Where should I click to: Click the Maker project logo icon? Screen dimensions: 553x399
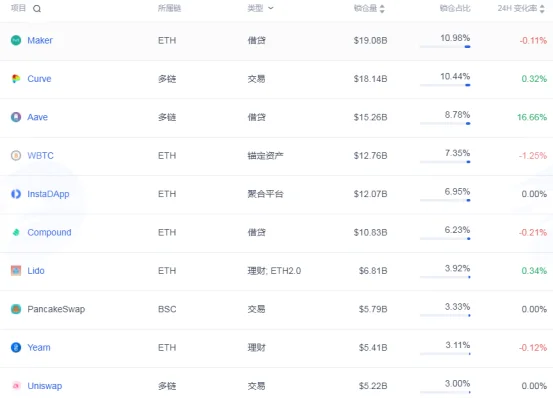(x=16, y=41)
